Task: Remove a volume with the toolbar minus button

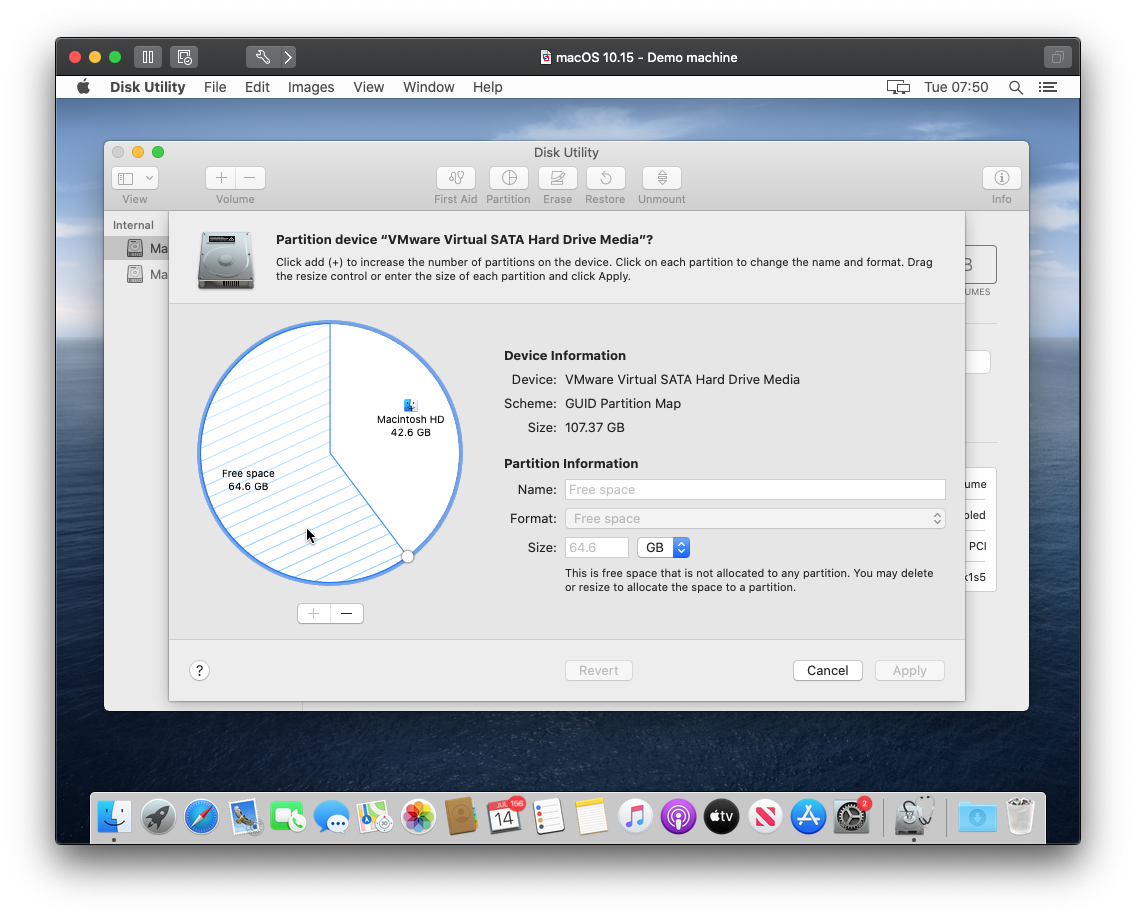Action: pyautogui.click(x=250, y=178)
